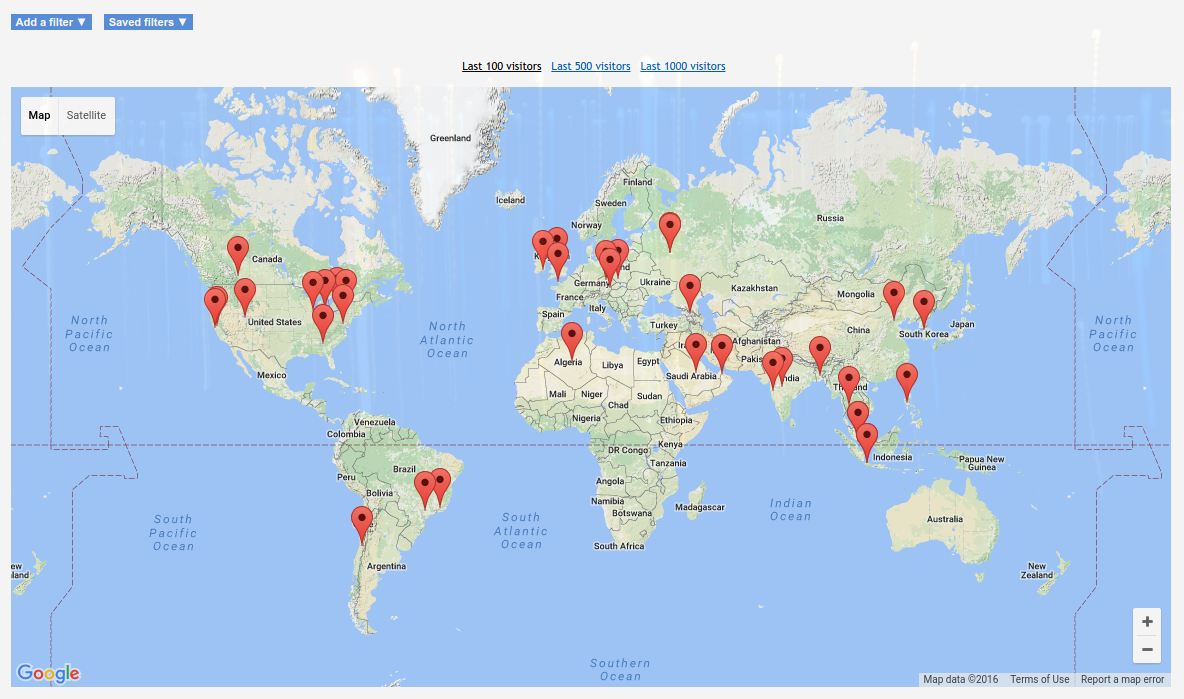
Task: Open the Add a filter dropdown
Action: point(51,22)
